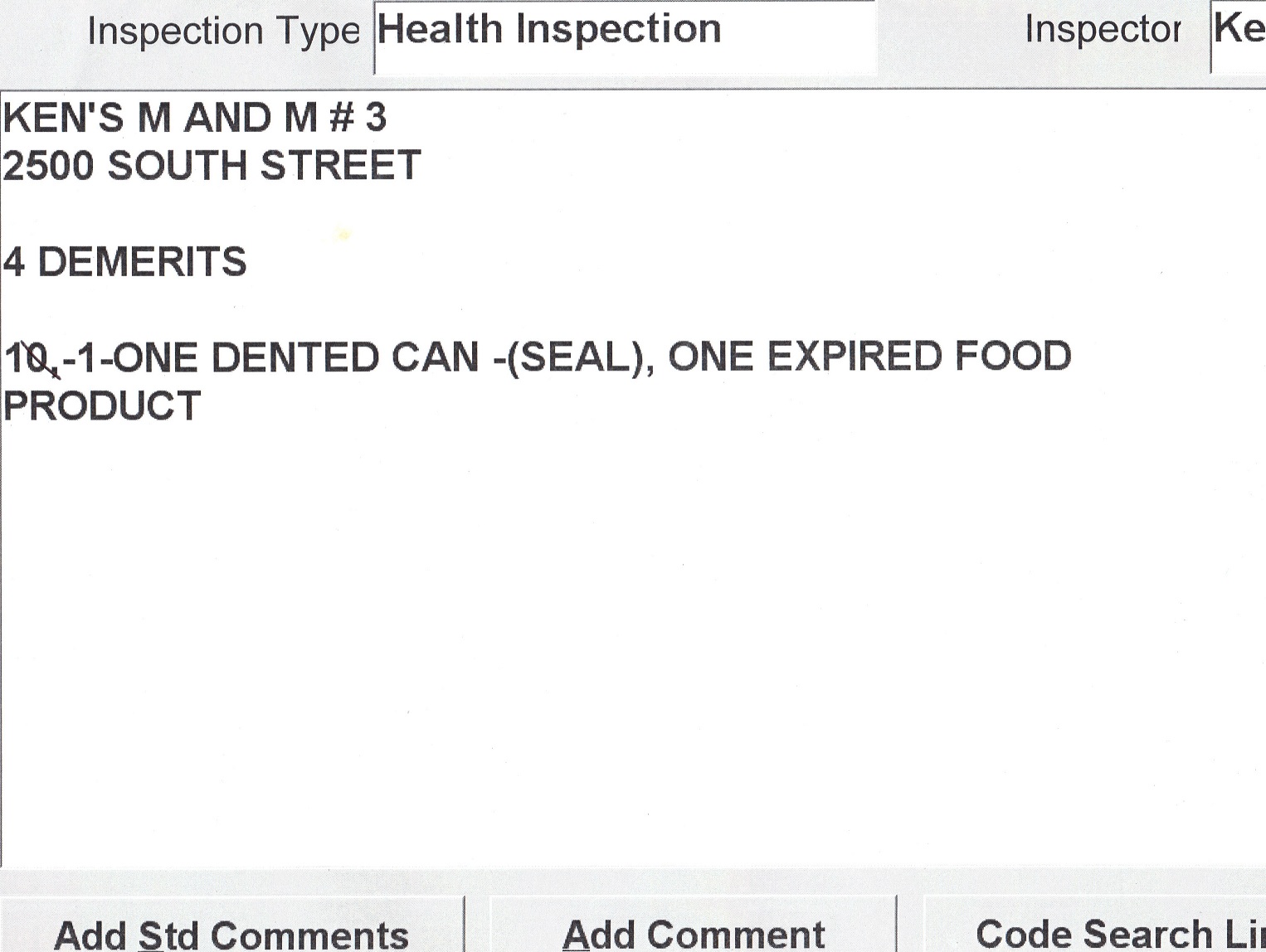Click the crossed-out 10 code number
Viewport: 1266px width, 952px height.
tap(31, 359)
